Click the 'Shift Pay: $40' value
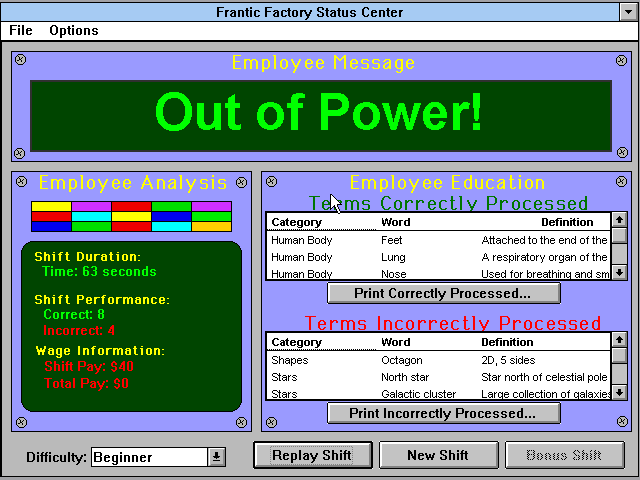 point(89,367)
